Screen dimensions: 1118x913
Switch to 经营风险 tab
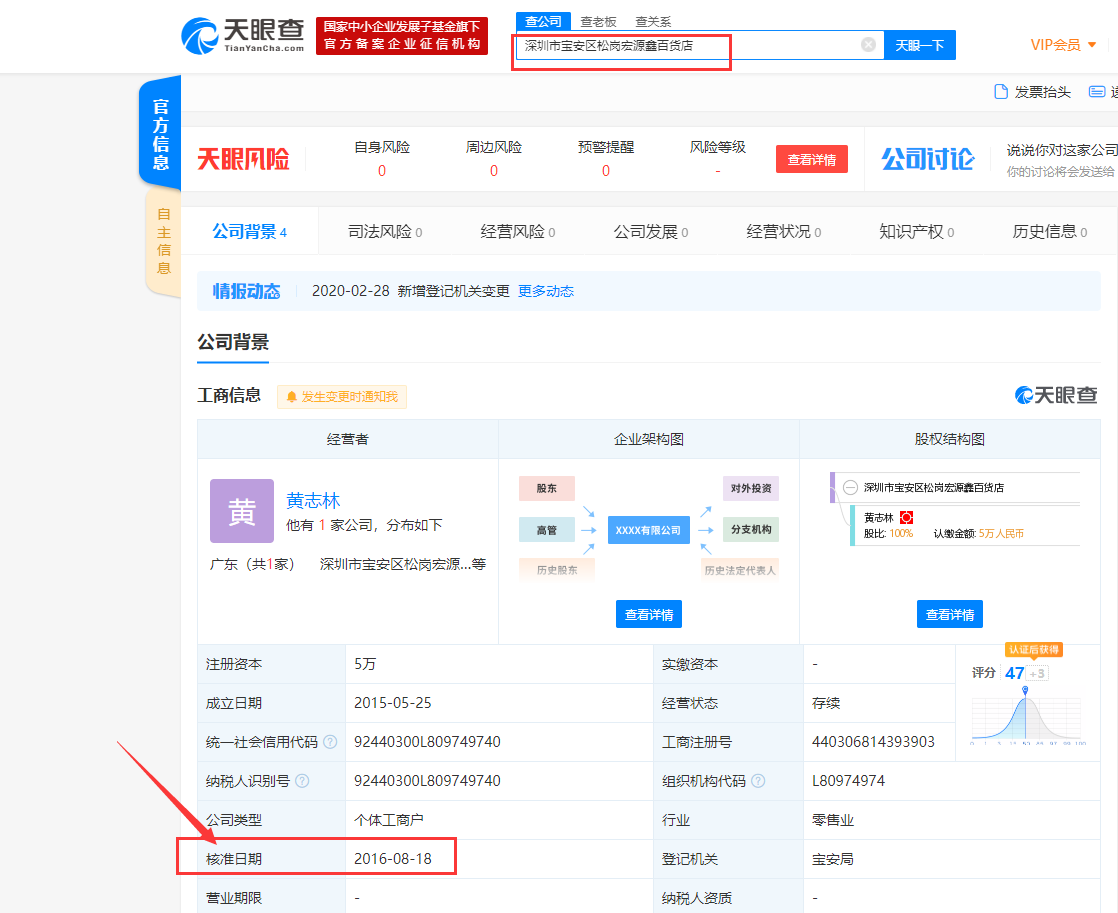tap(518, 232)
